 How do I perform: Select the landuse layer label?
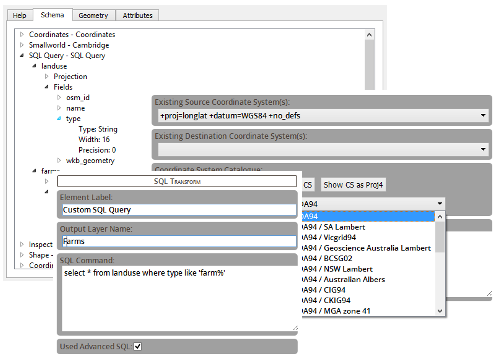click(54, 66)
